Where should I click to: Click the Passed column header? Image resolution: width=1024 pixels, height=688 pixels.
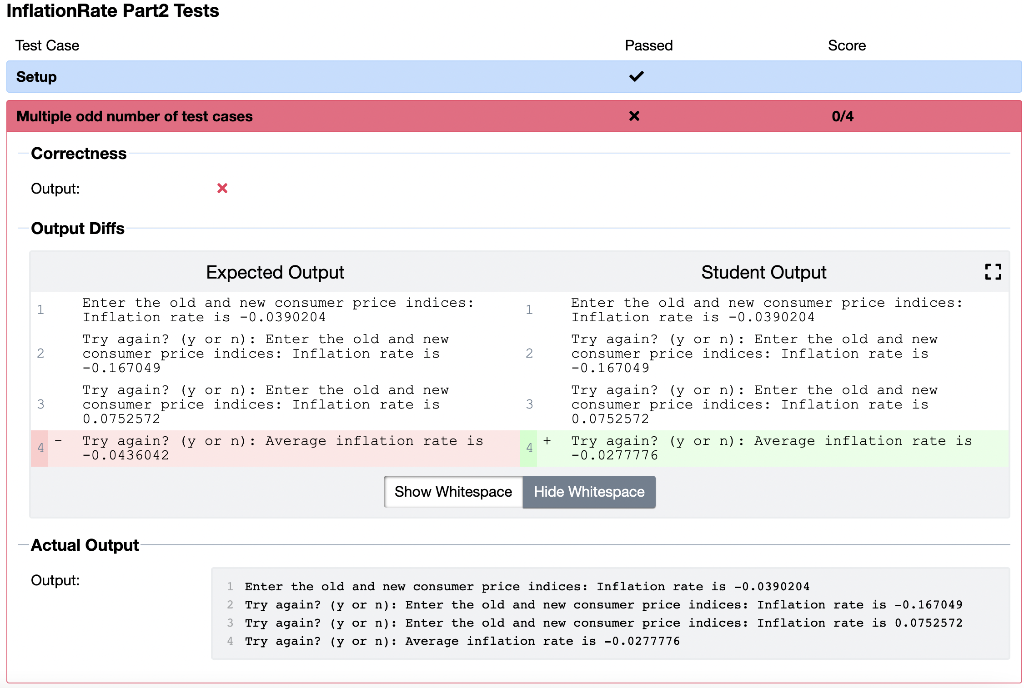pyautogui.click(x=648, y=45)
